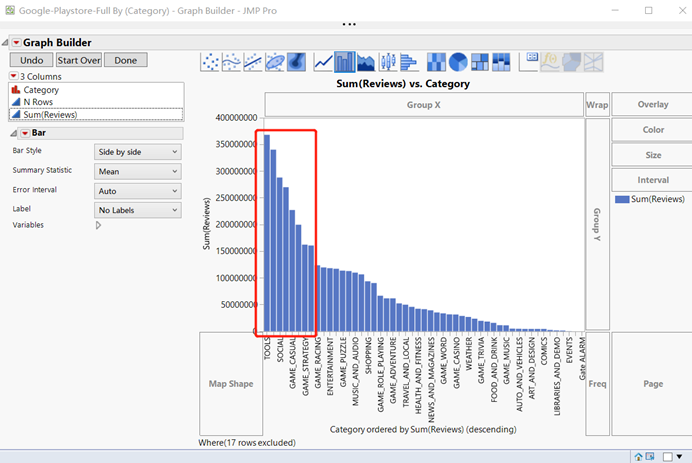Open the Error Interval dropdown
This screenshot has height=463, width=692.
[138, 191]
